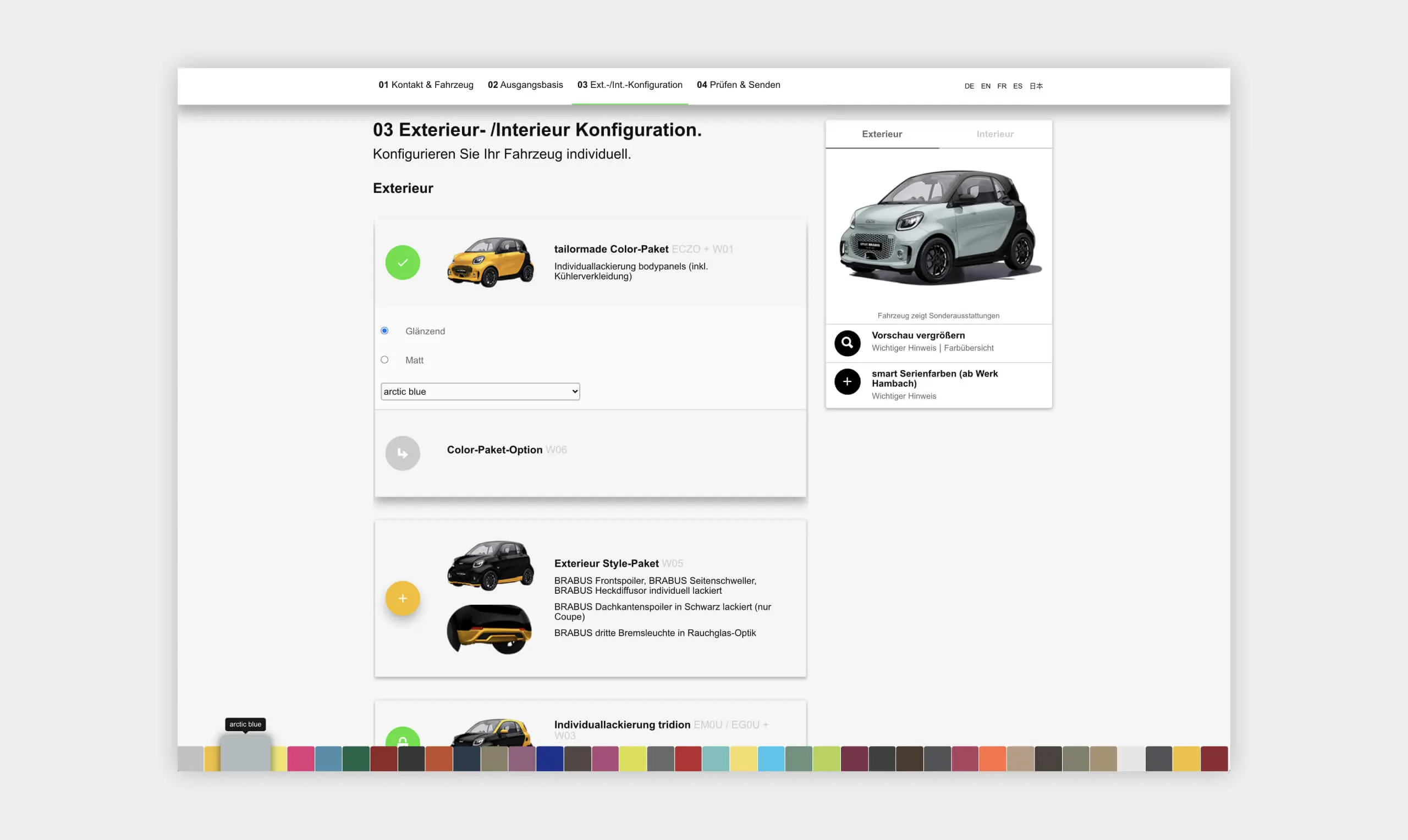This screenshot has height=840, width=1408.
Task: Open the arctic blue color dropdown
Action: (x=480, y=391)
